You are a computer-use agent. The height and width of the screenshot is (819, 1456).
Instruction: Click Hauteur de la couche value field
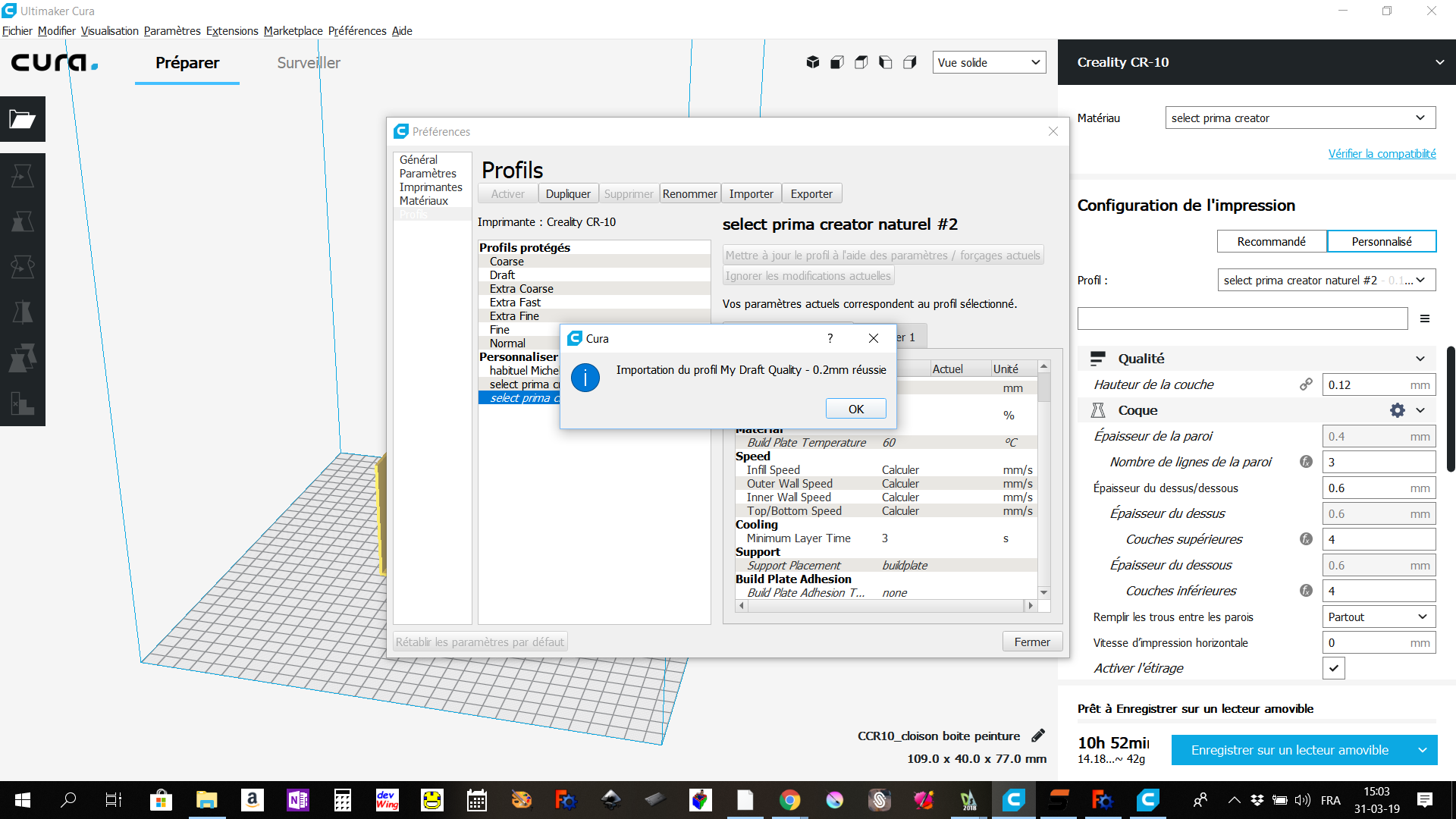coord(1379,384)
